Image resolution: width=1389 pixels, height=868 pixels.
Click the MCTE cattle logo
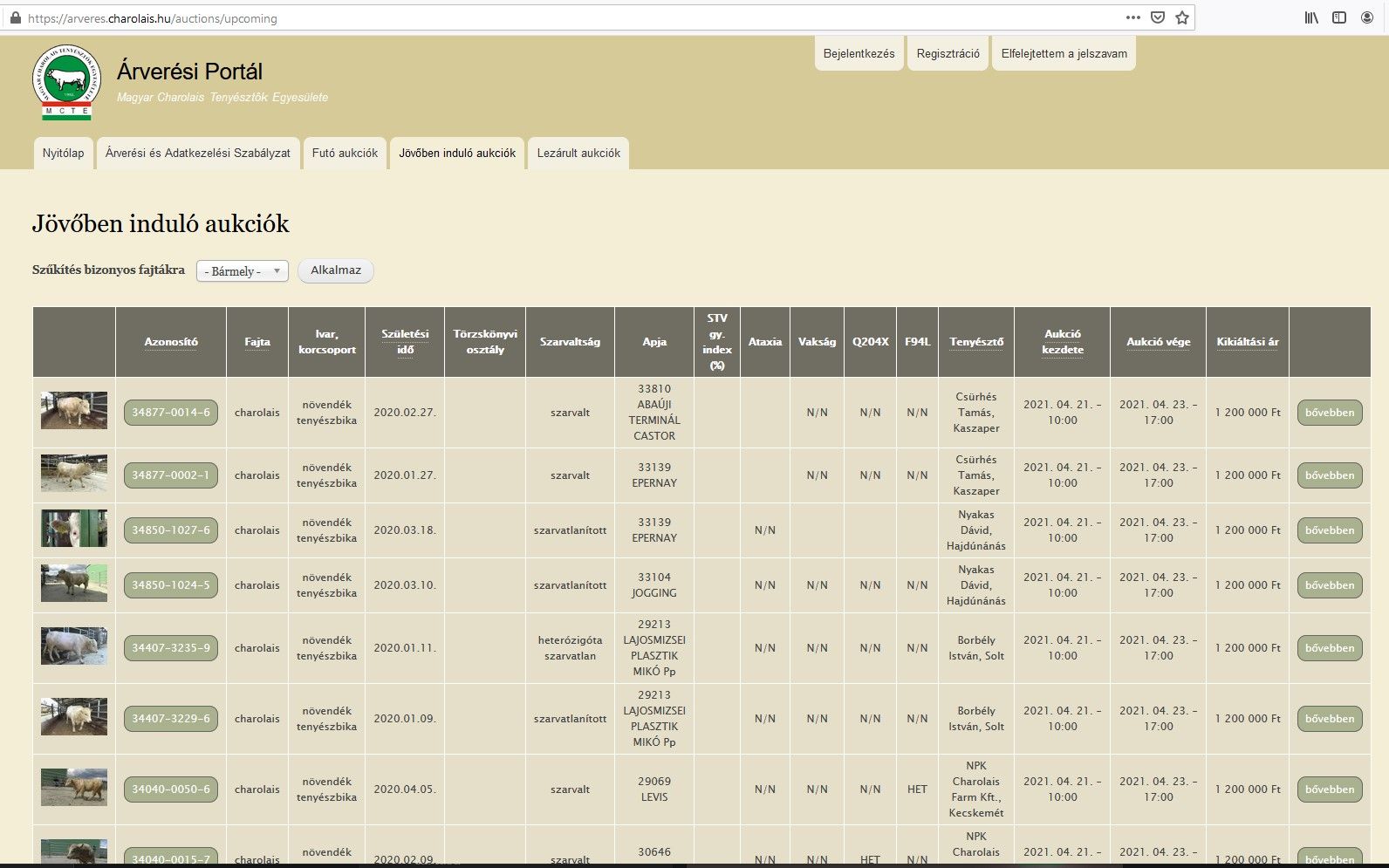click(67, 82)
